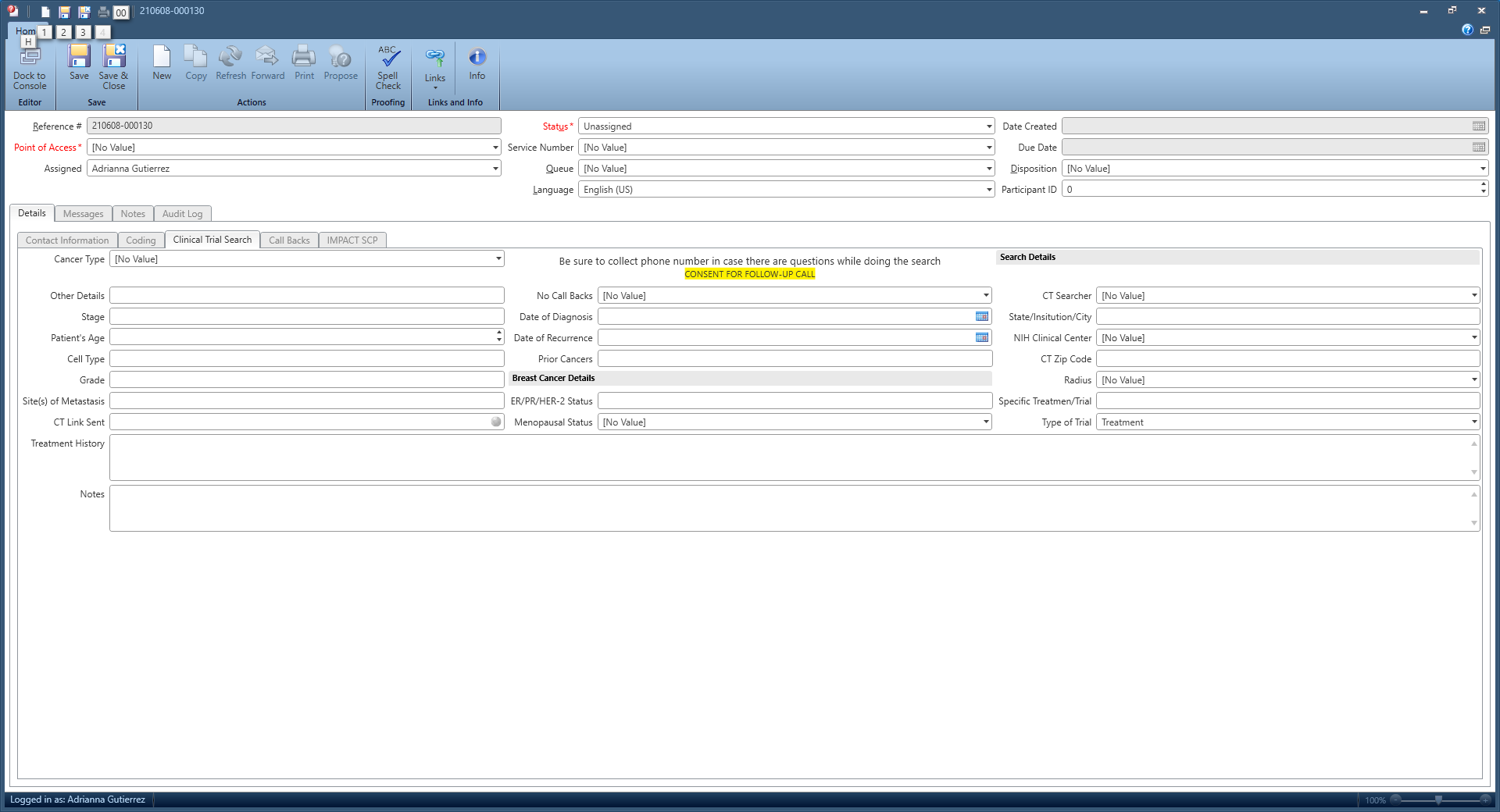Open the Date of Recurrence calendar picker
Screen dimensions: 1500x812
point(982,338)
